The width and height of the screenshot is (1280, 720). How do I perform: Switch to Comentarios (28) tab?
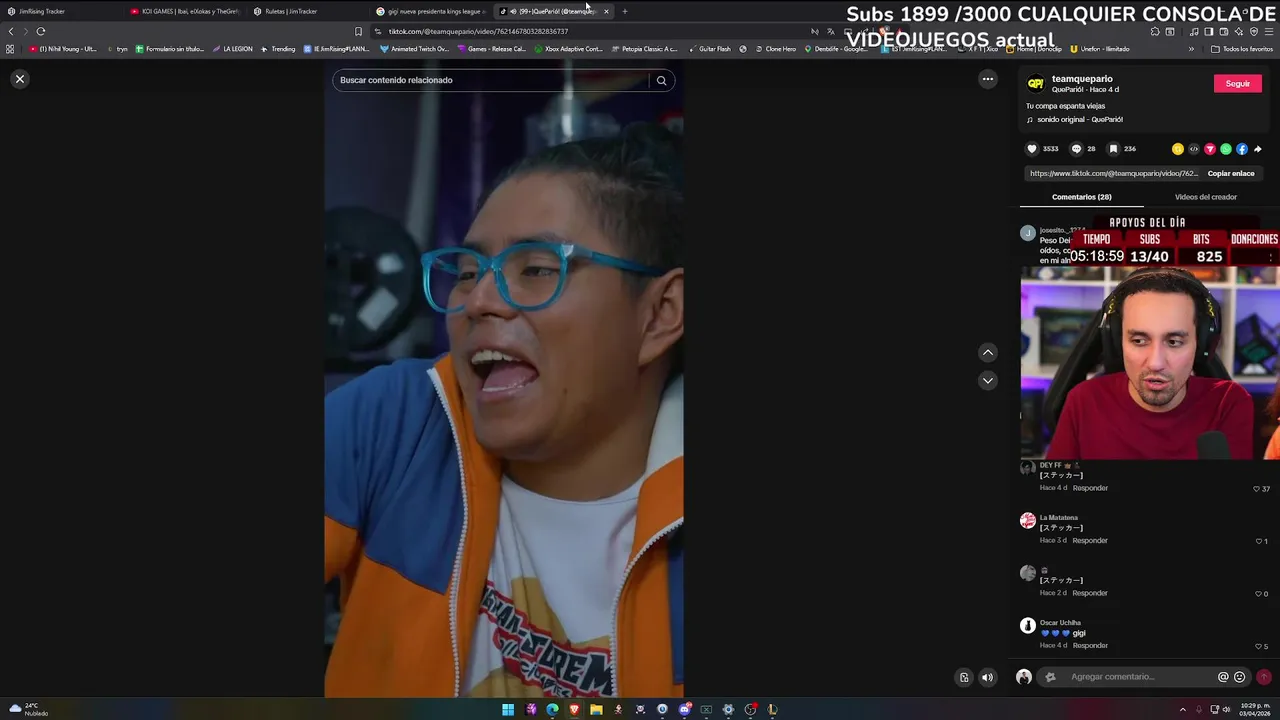pos(1081,197)
